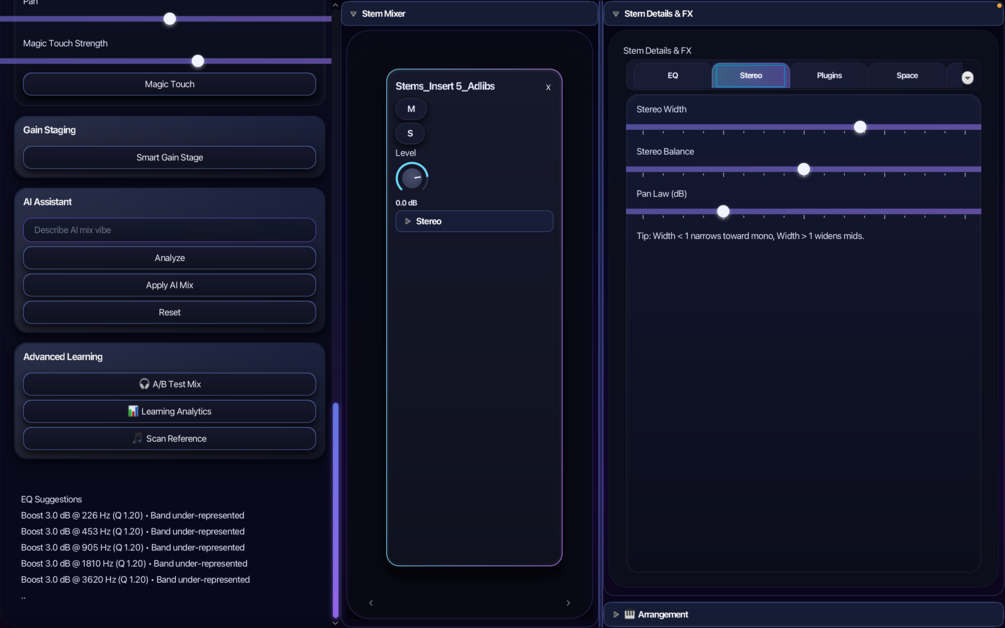Viewport: 1005px width, 628px height.
Task: Click the Stereo Width slider handle
Action: 860,127
